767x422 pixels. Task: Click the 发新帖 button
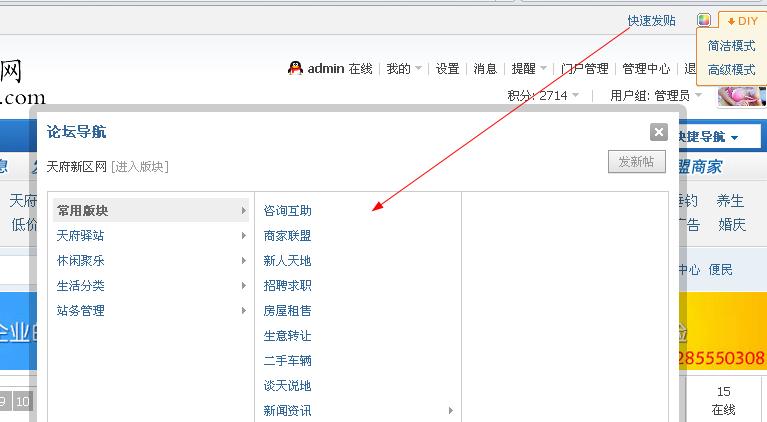636,161
